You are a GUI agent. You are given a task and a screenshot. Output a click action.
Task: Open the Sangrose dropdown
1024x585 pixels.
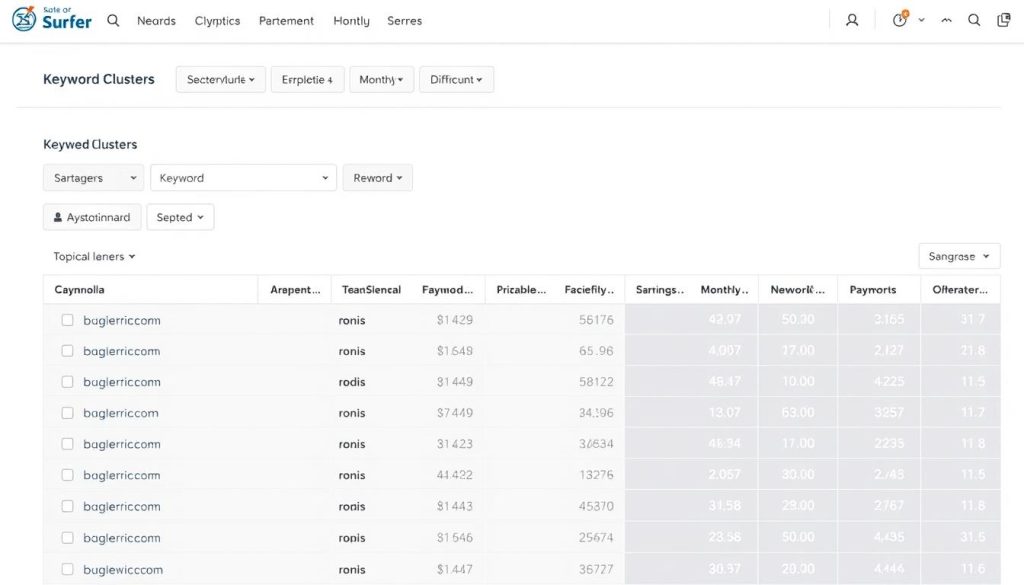pyautogui.click(x=957, y=256)
